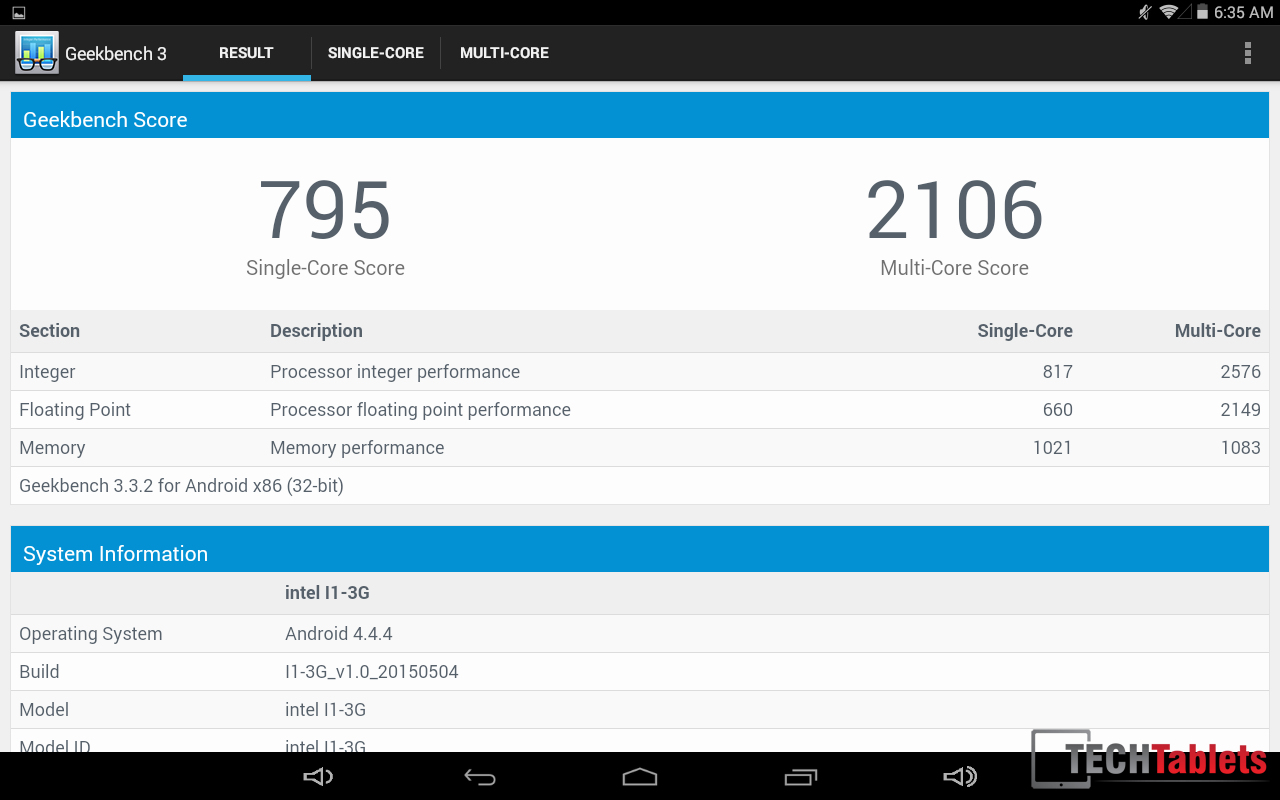Tap the Operating System Android 4.4.4 row

tap(640, 634)
